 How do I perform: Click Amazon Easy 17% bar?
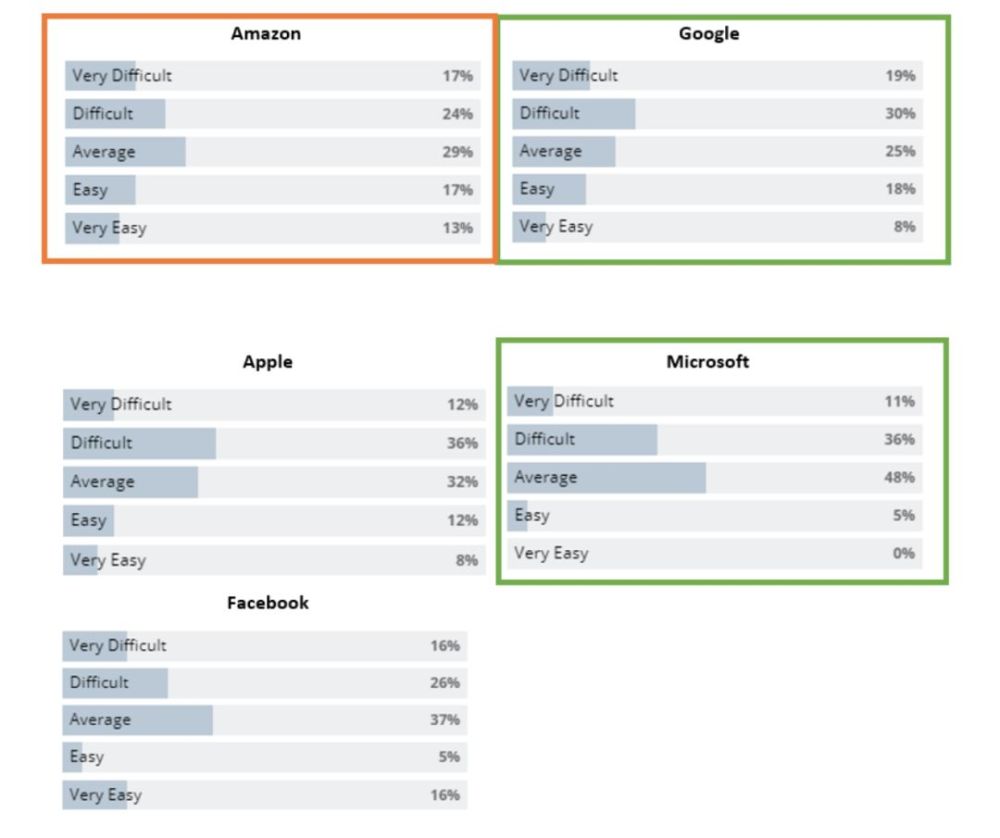pos(272,190)
